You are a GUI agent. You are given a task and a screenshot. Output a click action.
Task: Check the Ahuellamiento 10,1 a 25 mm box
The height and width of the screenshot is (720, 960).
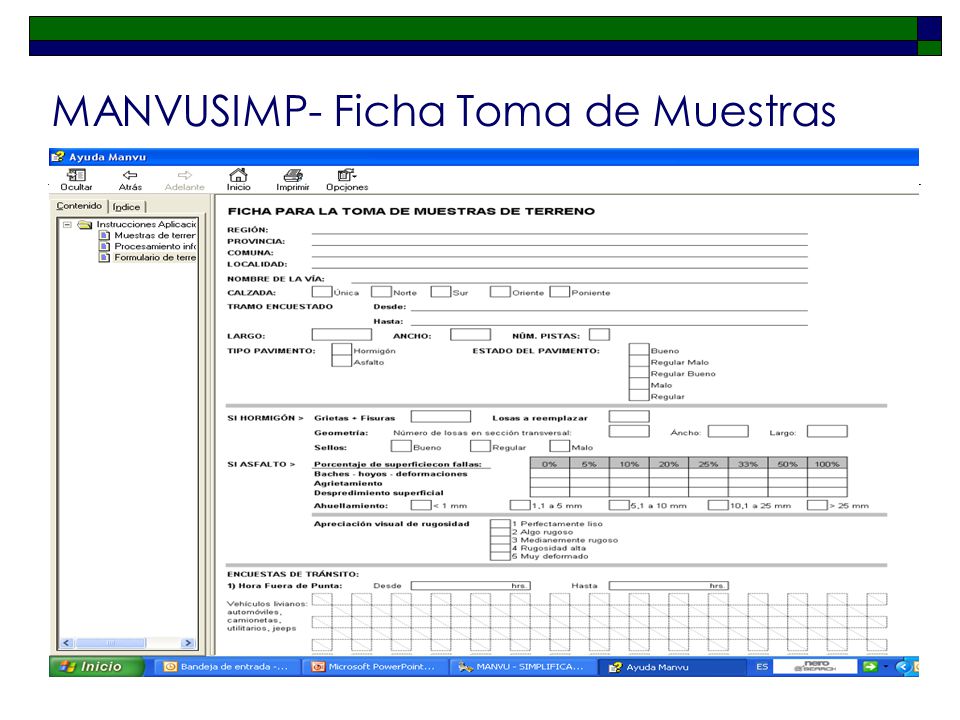point(718,505)
